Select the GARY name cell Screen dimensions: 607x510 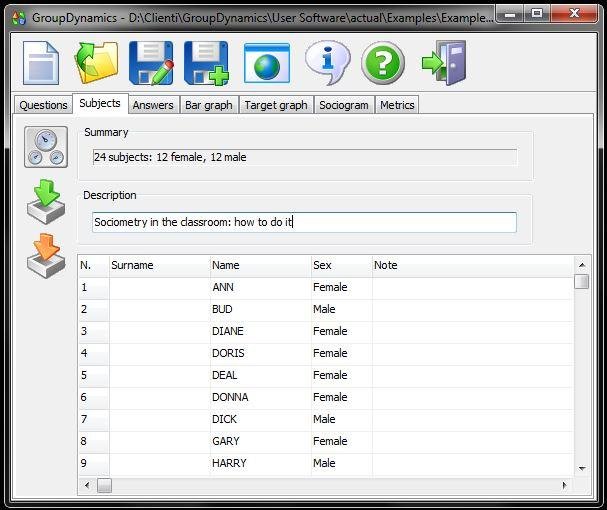click(261, 441)
